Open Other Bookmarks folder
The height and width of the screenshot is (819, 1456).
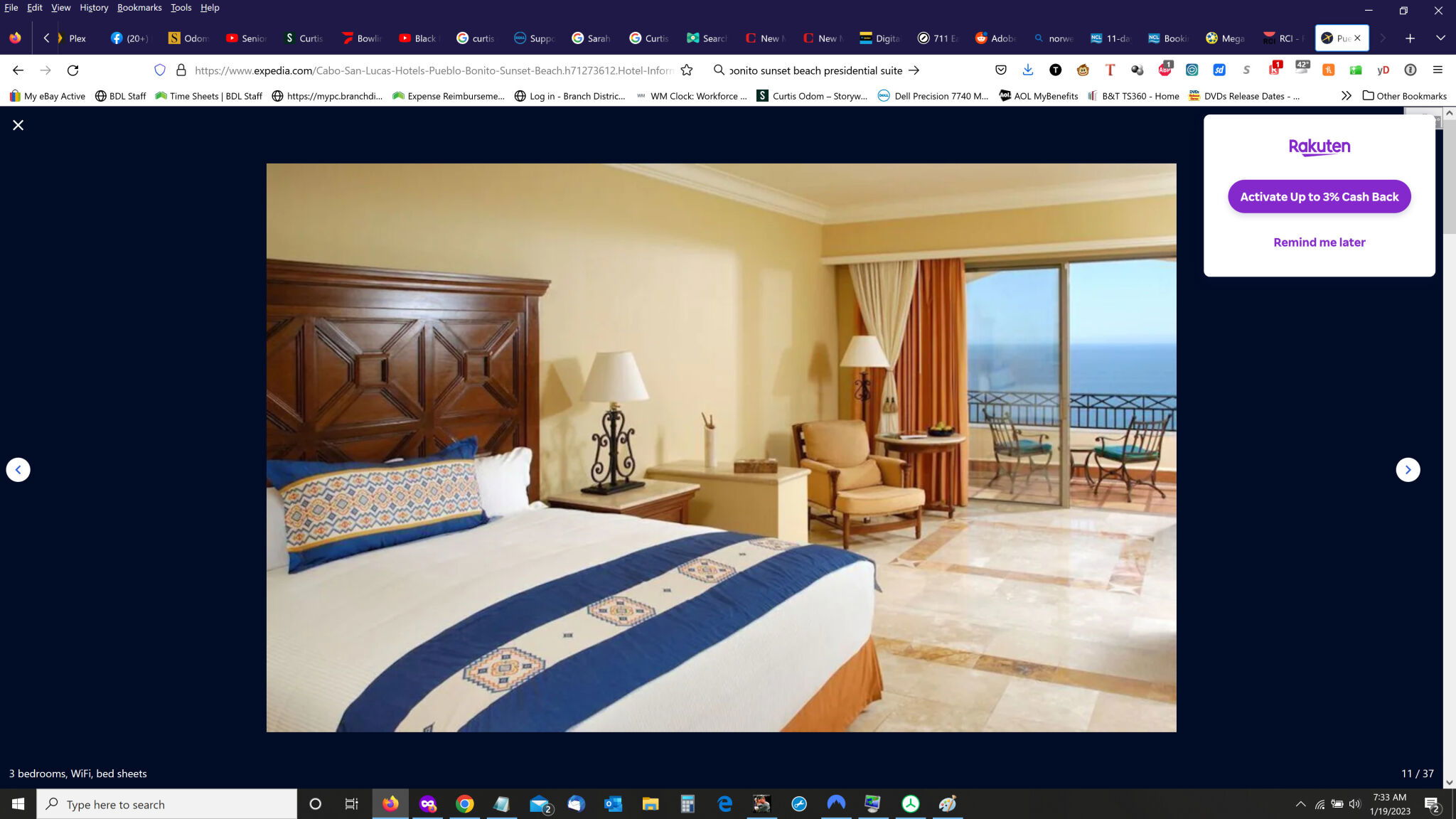pyautogui.click(x=1404, y=96)
